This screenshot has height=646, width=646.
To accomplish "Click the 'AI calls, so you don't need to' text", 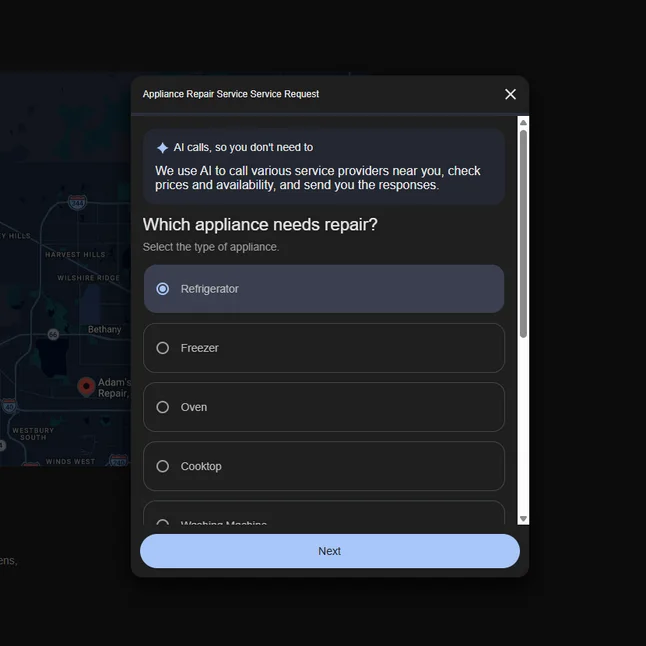I will [243, 147].
